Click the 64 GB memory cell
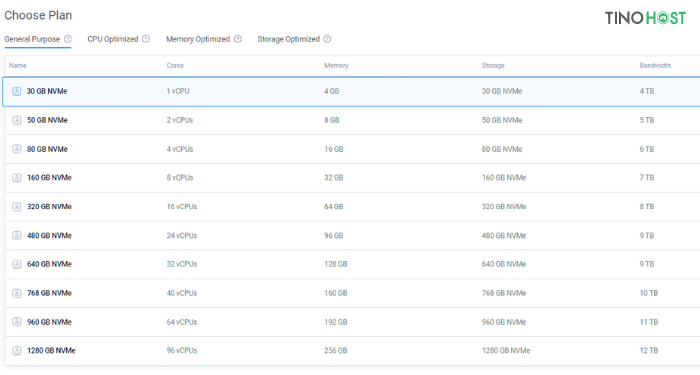 [x=333, y=207]
